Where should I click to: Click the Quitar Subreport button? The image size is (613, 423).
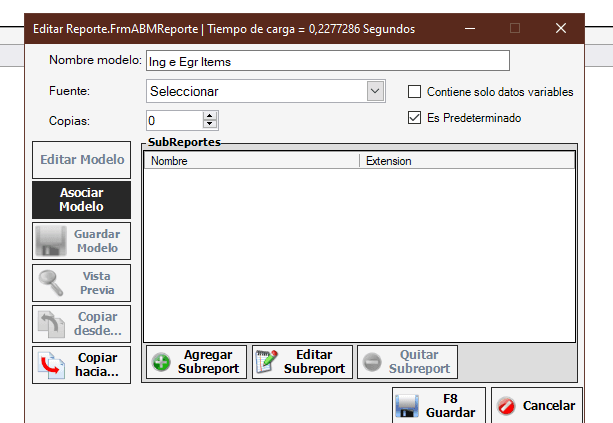[x=407, y=362]
